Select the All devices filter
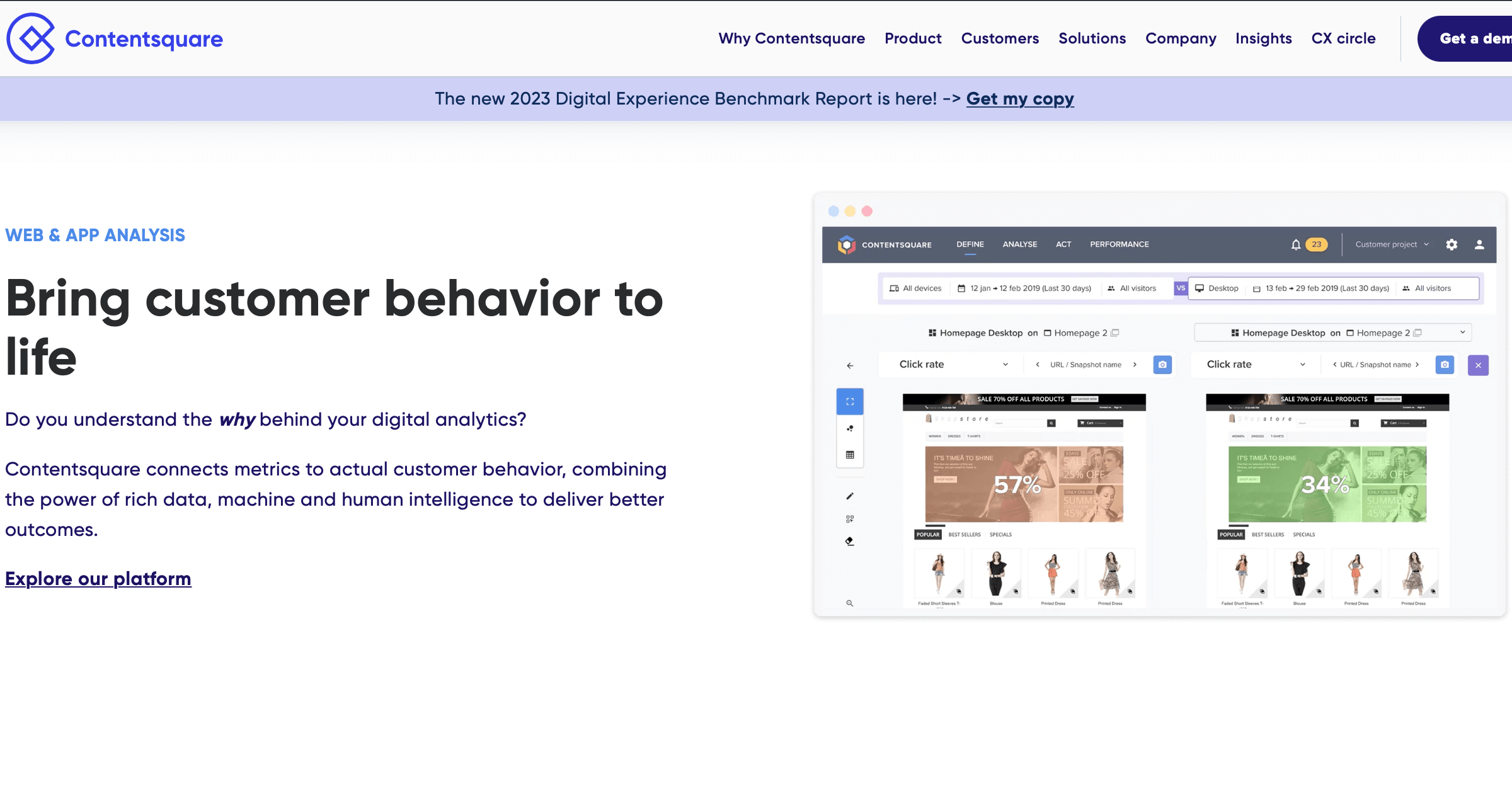1512x791 pixels. tap(915, 288)
